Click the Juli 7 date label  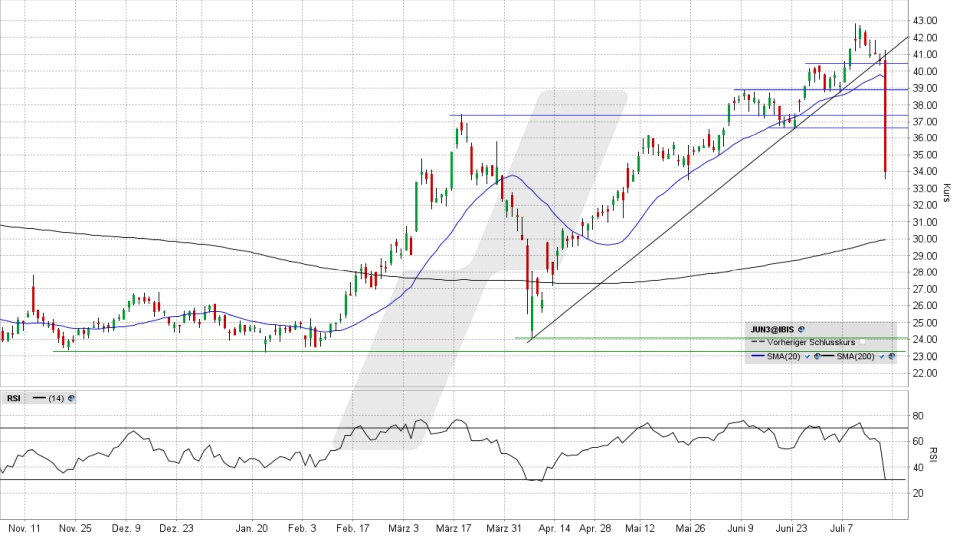point(841,528)
